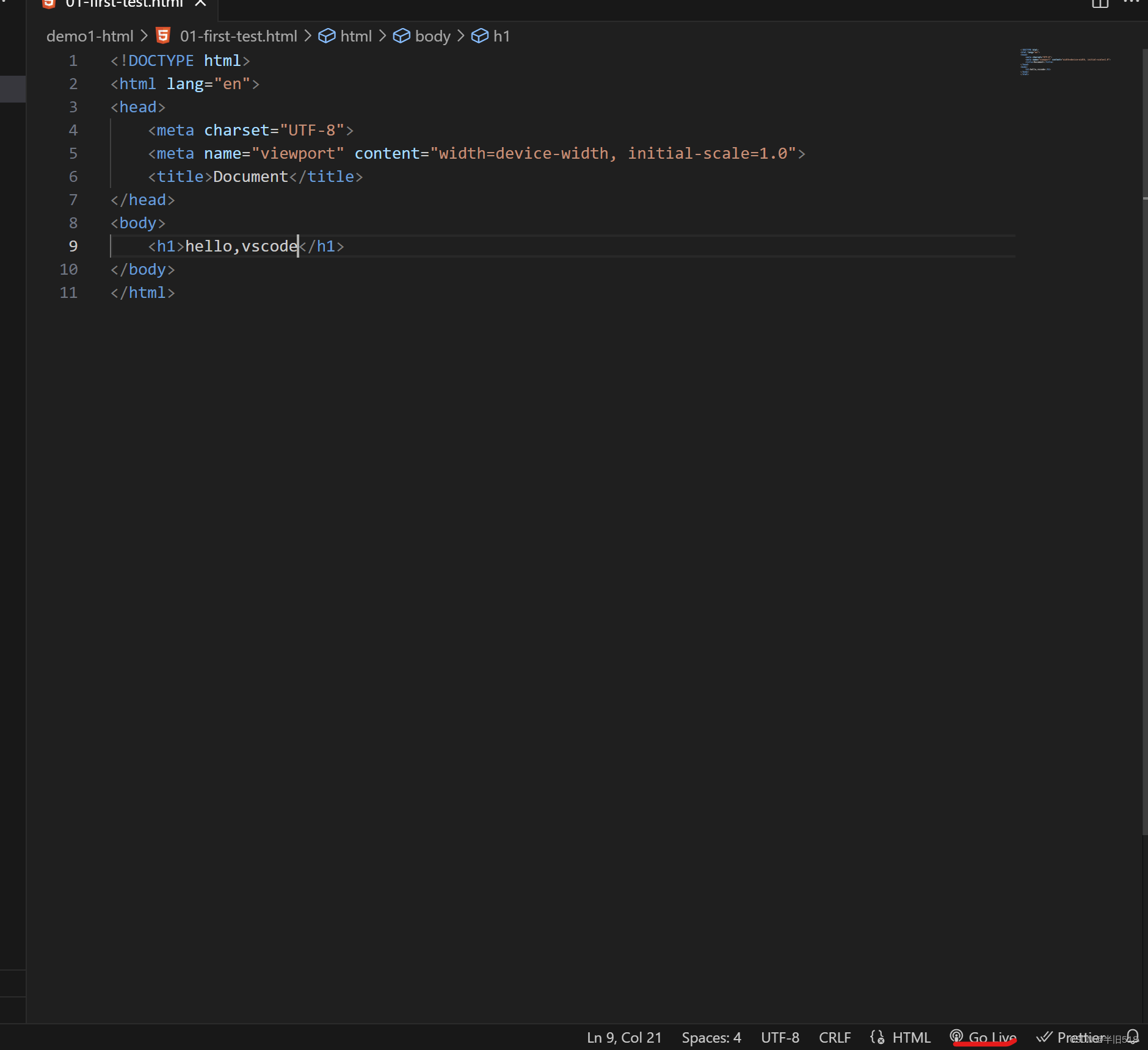This screenshot has width=1148, height=1050.
Task: Change file encoding via UTF-8 status item
Action: (x=780, y=1037)
